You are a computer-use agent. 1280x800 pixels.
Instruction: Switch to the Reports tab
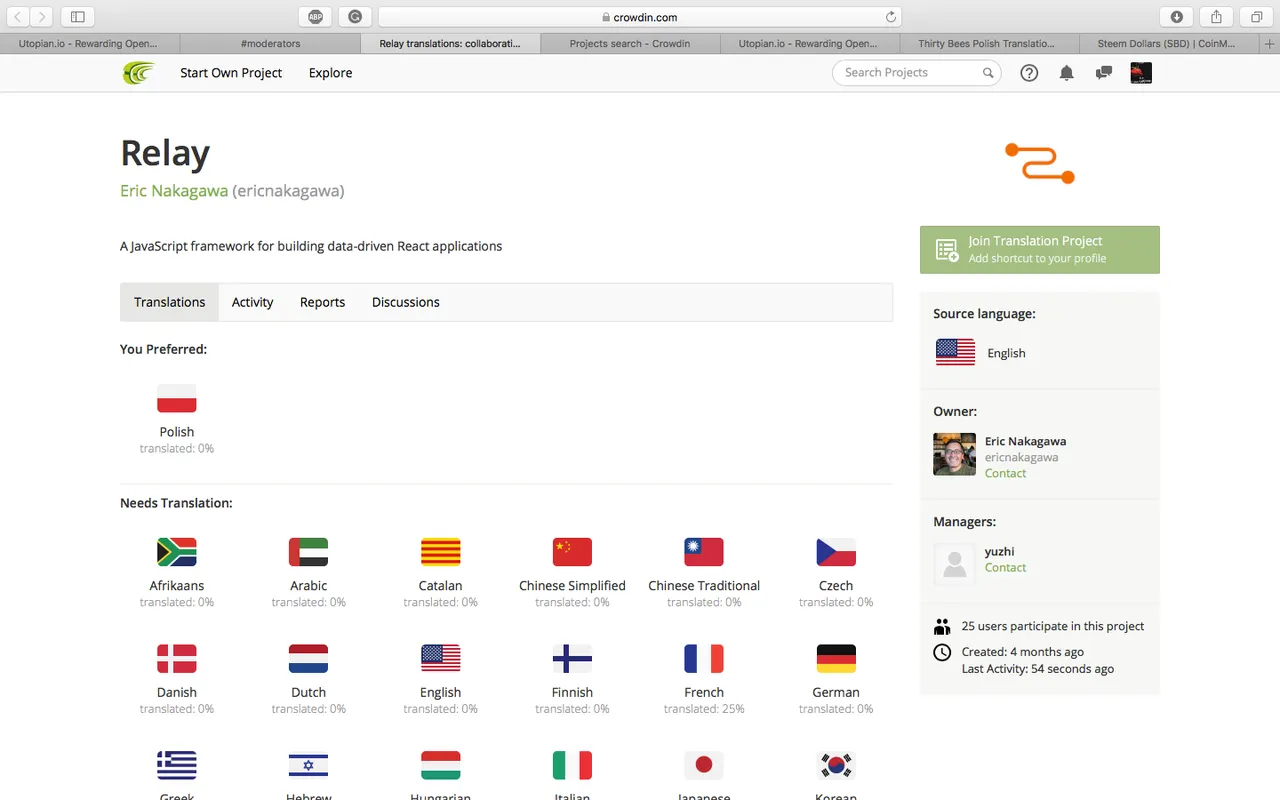tap(322, 302)
